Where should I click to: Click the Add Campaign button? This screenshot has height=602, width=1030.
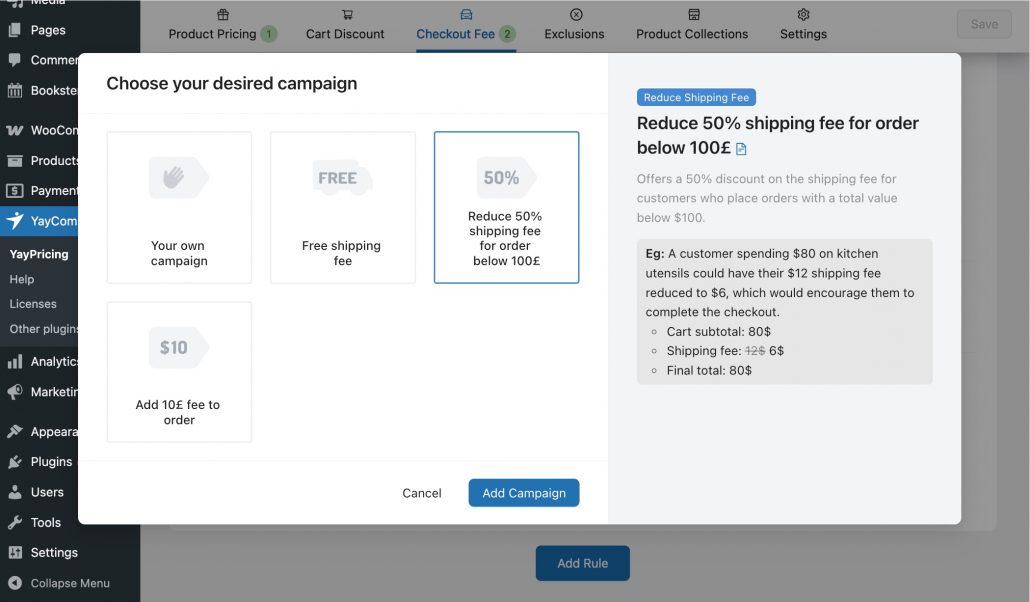(x=524, y=493)
